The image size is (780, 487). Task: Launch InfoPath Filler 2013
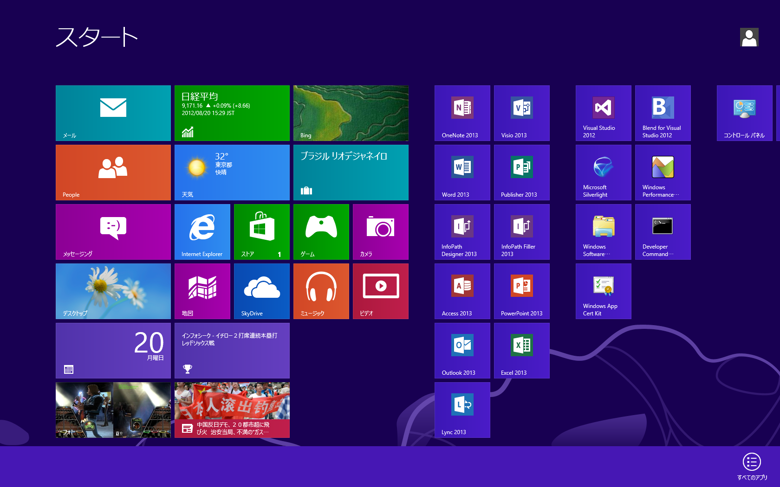click(522, 232)
